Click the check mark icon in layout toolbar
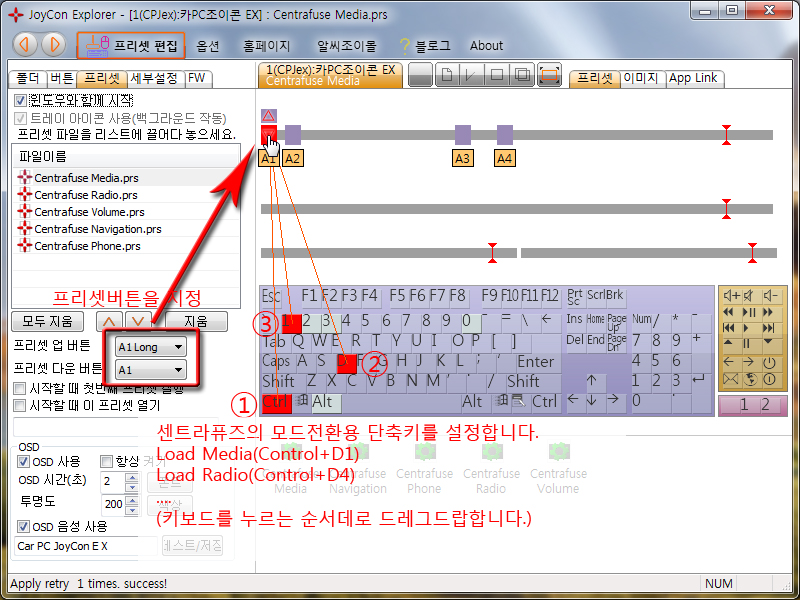 (471, 76)
